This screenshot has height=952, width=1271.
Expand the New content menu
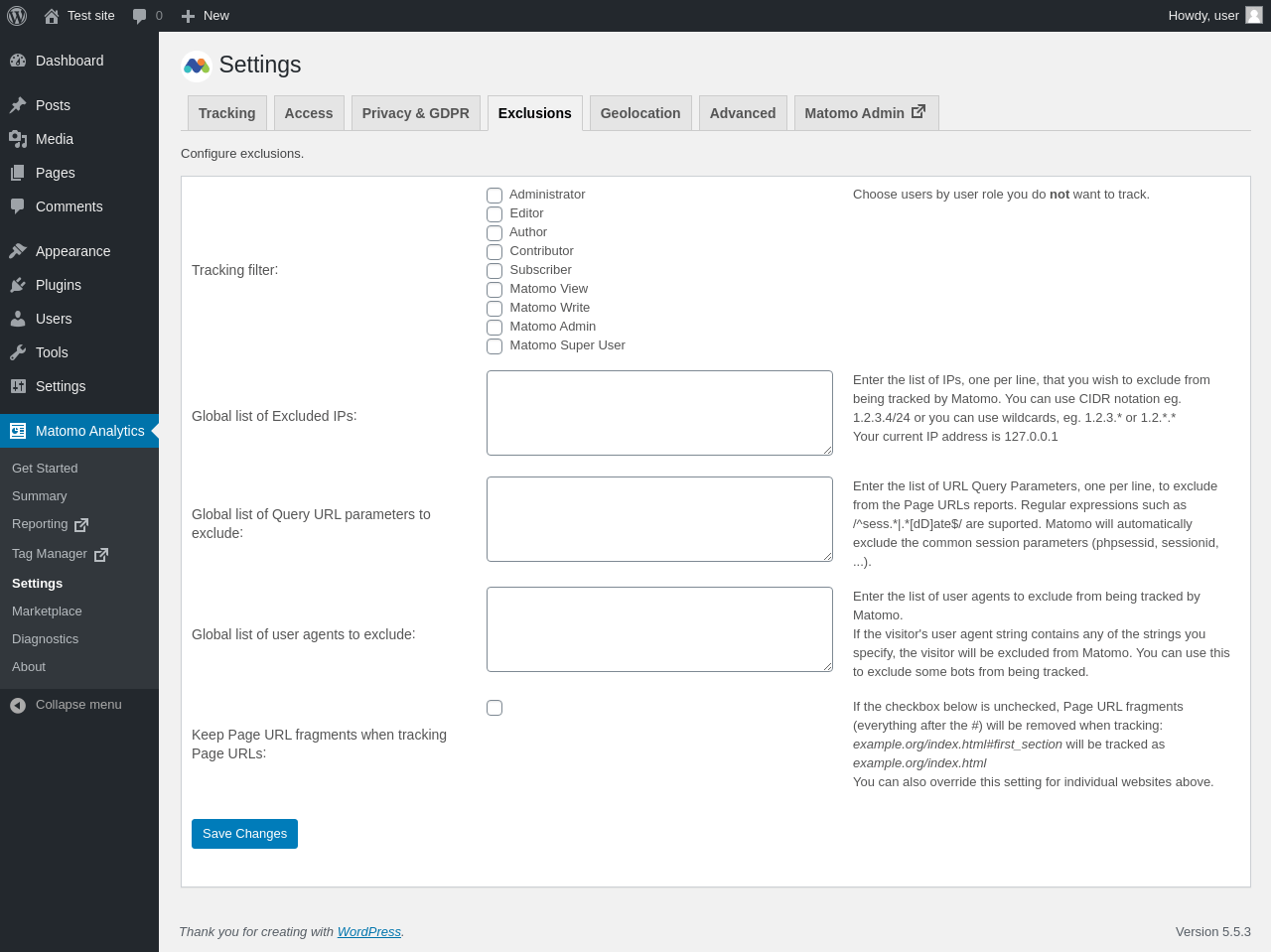click(206, 16)
